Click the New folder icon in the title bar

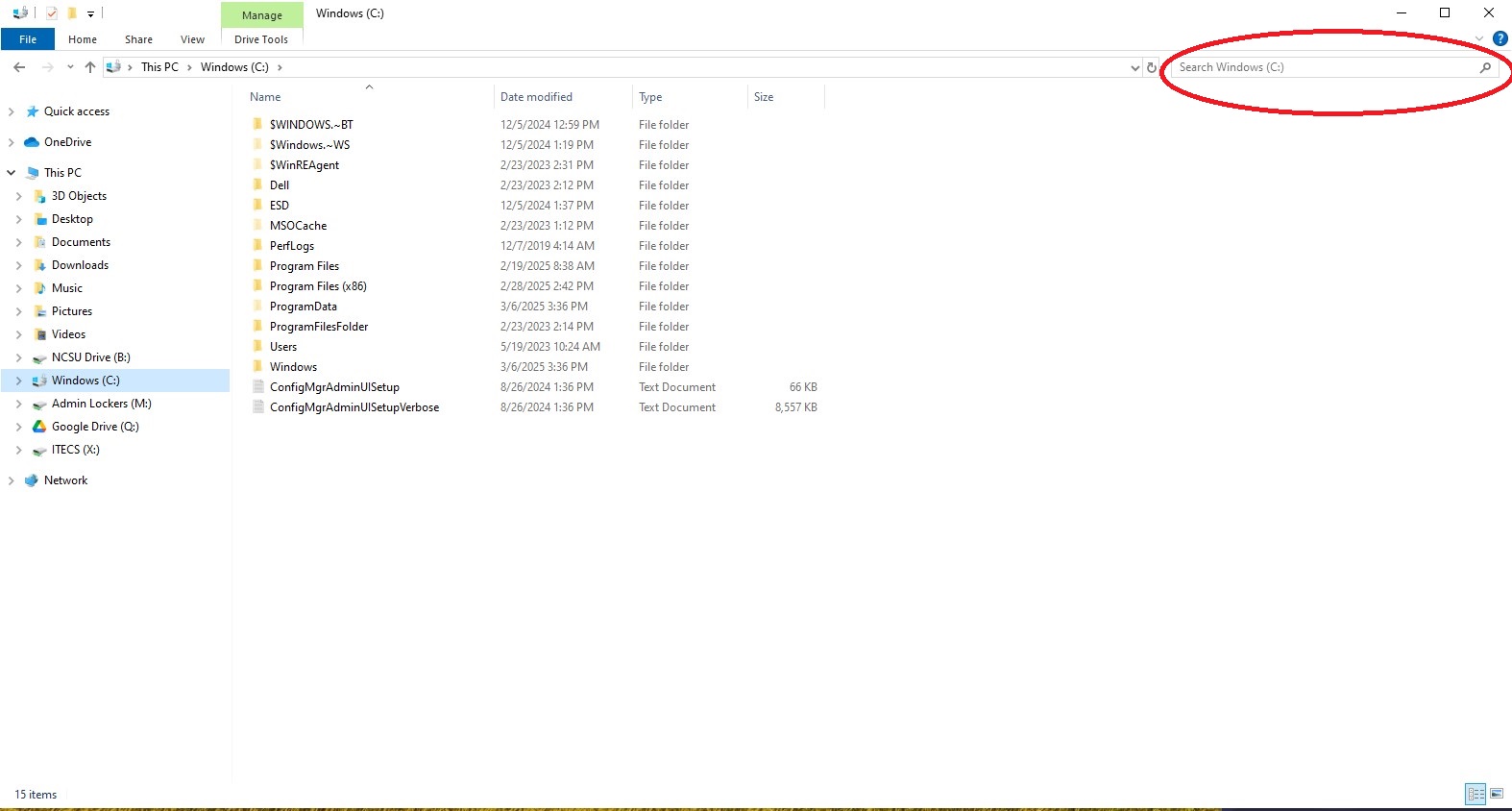(71, 13)
